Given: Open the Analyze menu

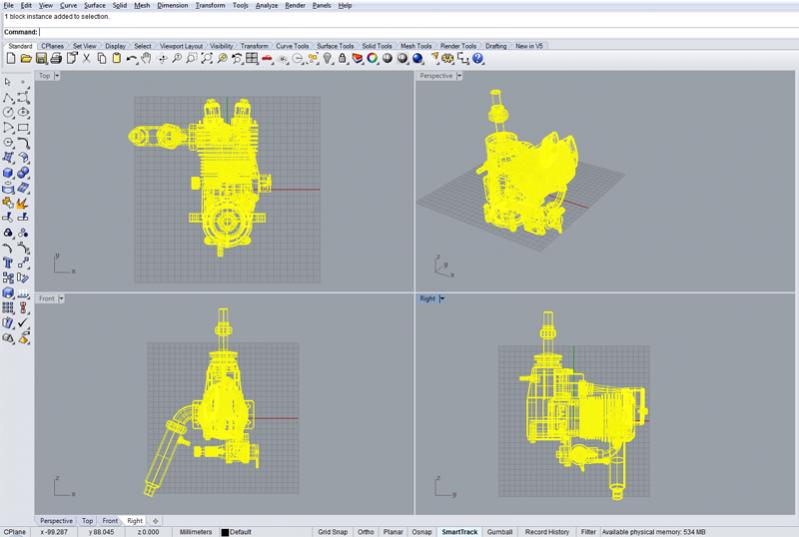Looking at the screenshot, I should [267, 5].
